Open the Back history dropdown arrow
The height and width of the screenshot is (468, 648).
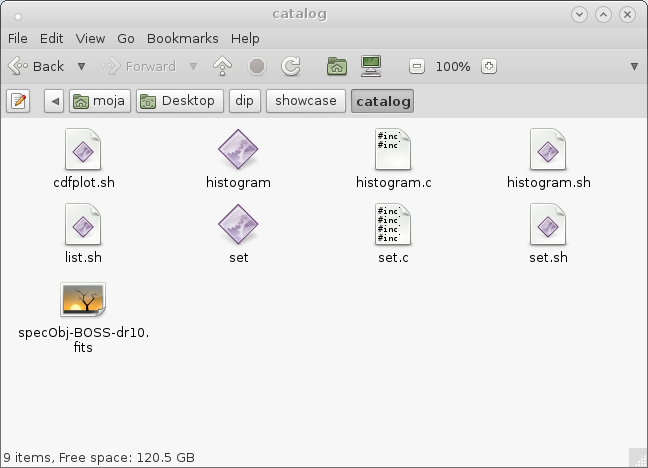[81, 66]
